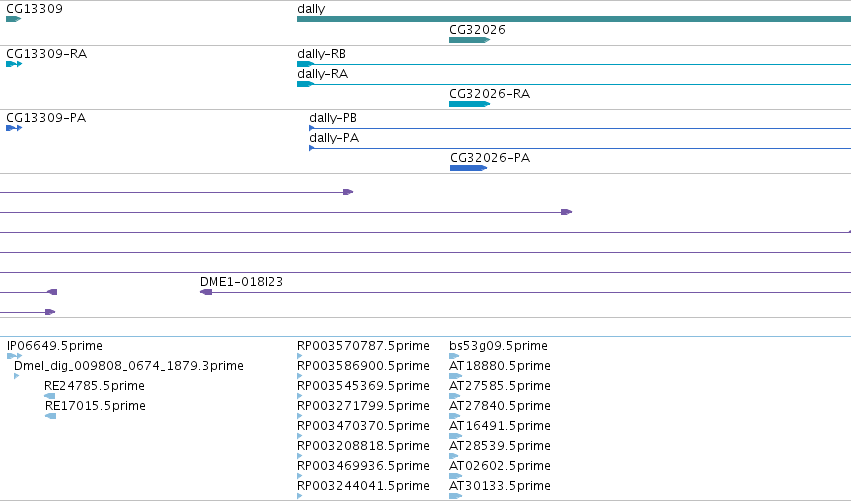Click the CG13309-PA label
The height and width of the screenshot is (501, 851).
[x=46, y=118]
